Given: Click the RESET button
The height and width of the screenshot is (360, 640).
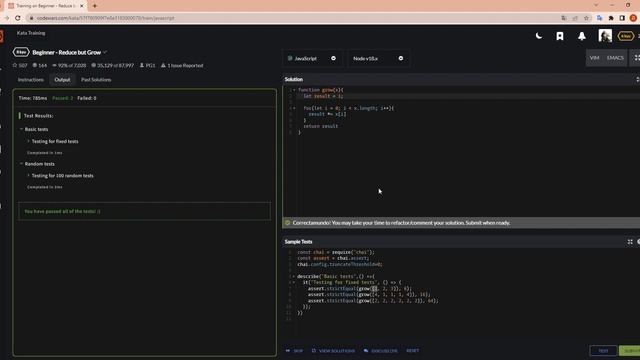Looking at the screenshot, I should coord(412,351).
